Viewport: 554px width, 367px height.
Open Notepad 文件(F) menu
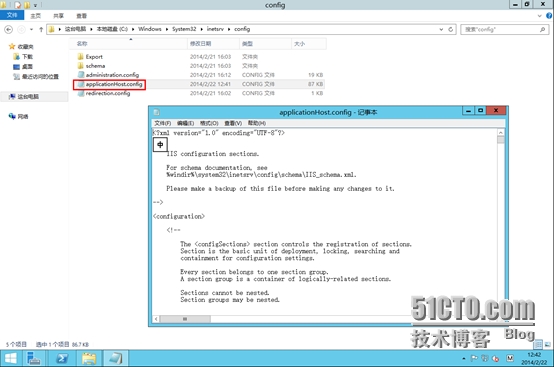[x=163, y=123]
